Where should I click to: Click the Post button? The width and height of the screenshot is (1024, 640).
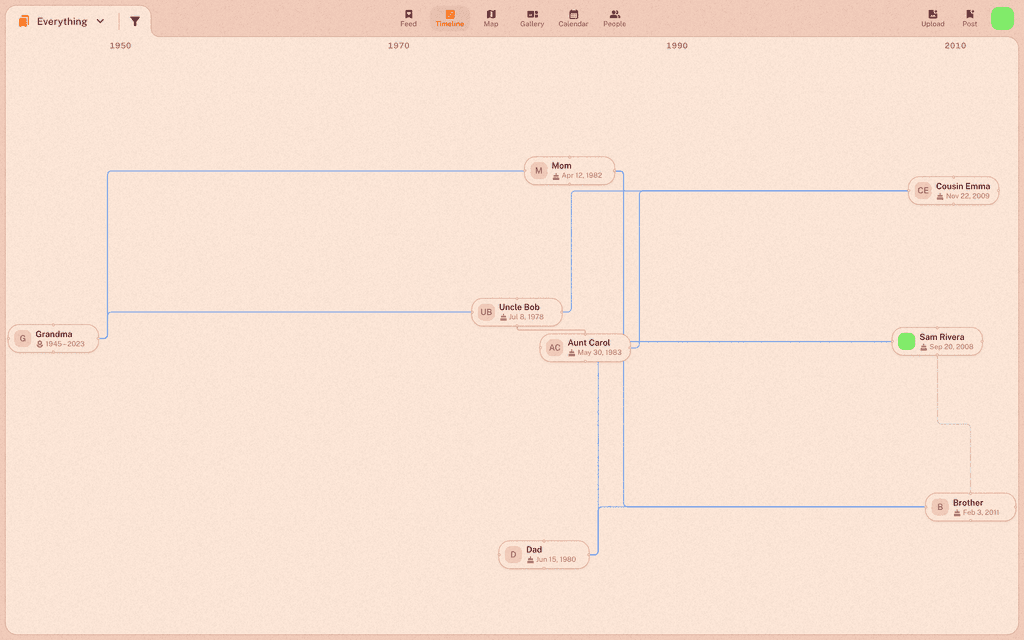click(969, 18)
